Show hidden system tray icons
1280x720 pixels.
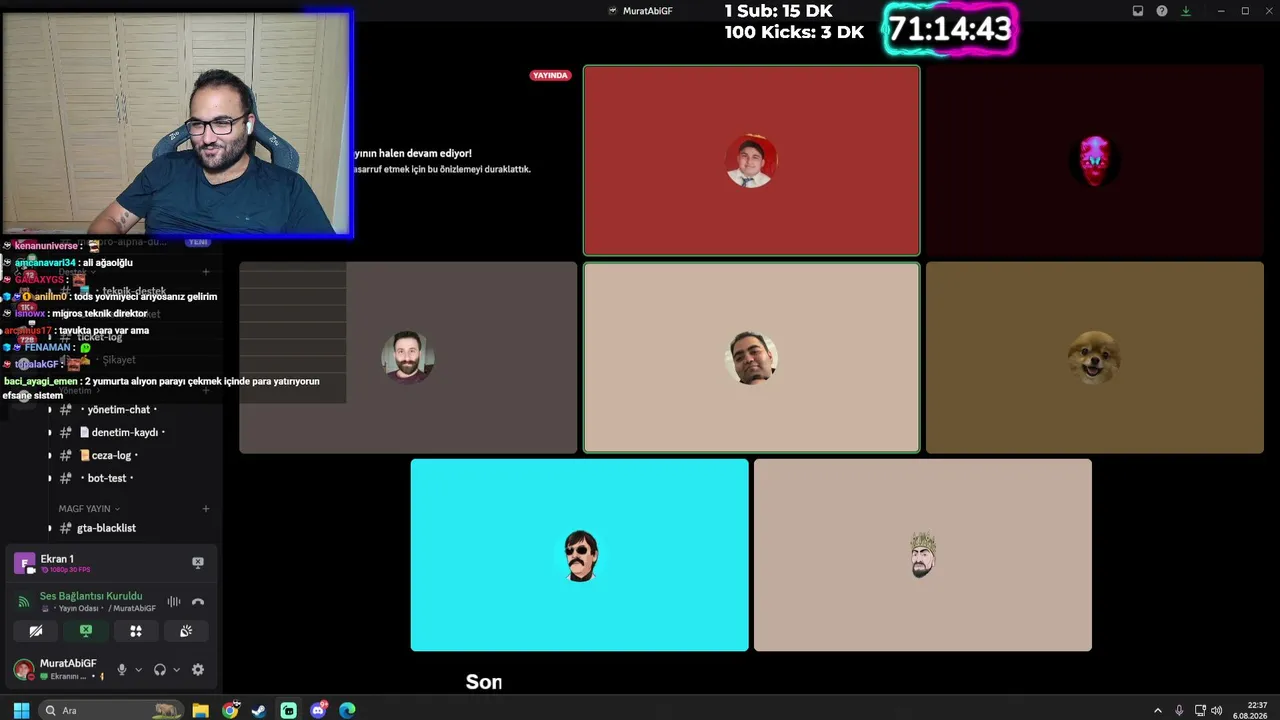(x=1158, y=710)
